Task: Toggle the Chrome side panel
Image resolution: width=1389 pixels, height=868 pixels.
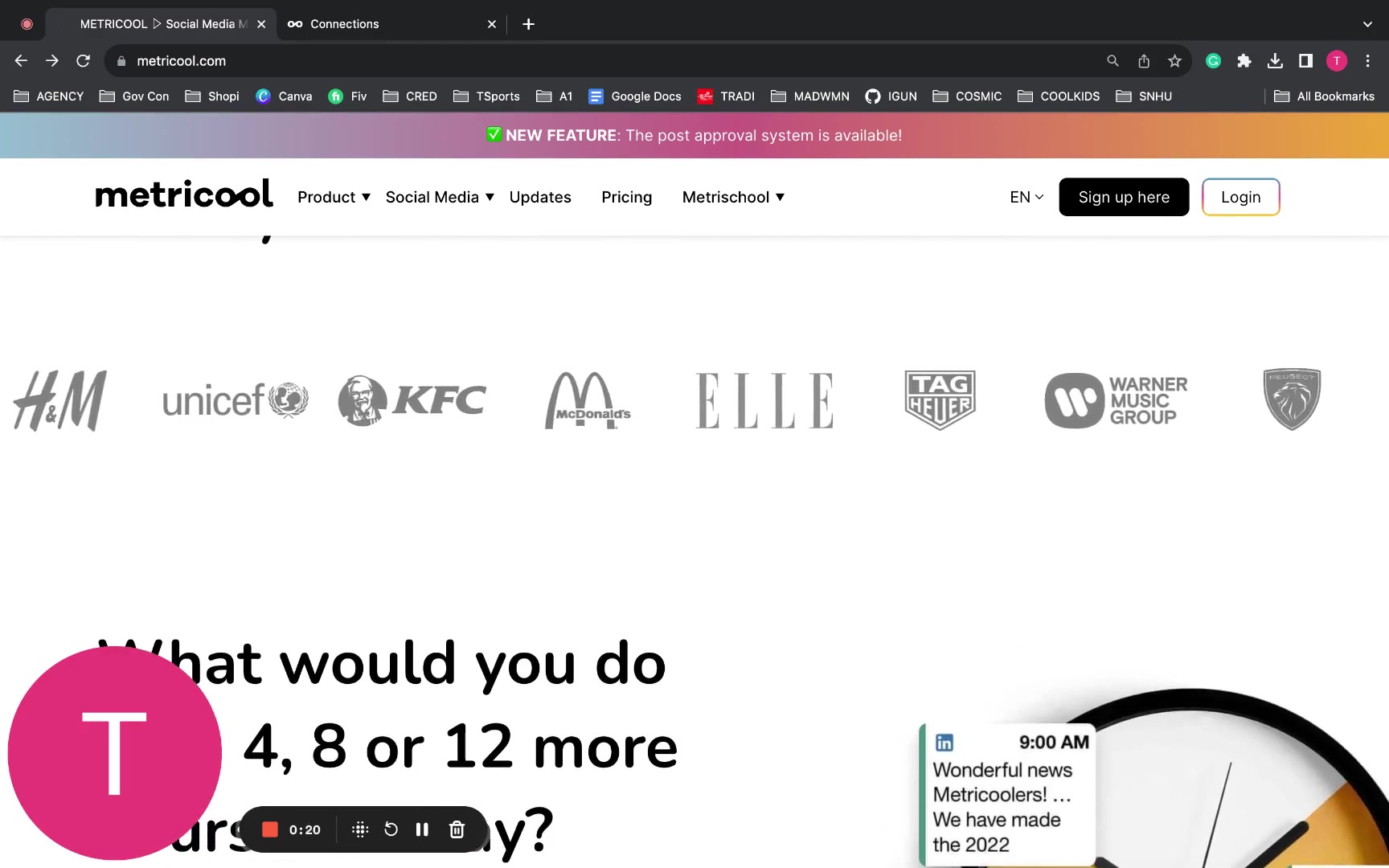Action: [1305, 60]
